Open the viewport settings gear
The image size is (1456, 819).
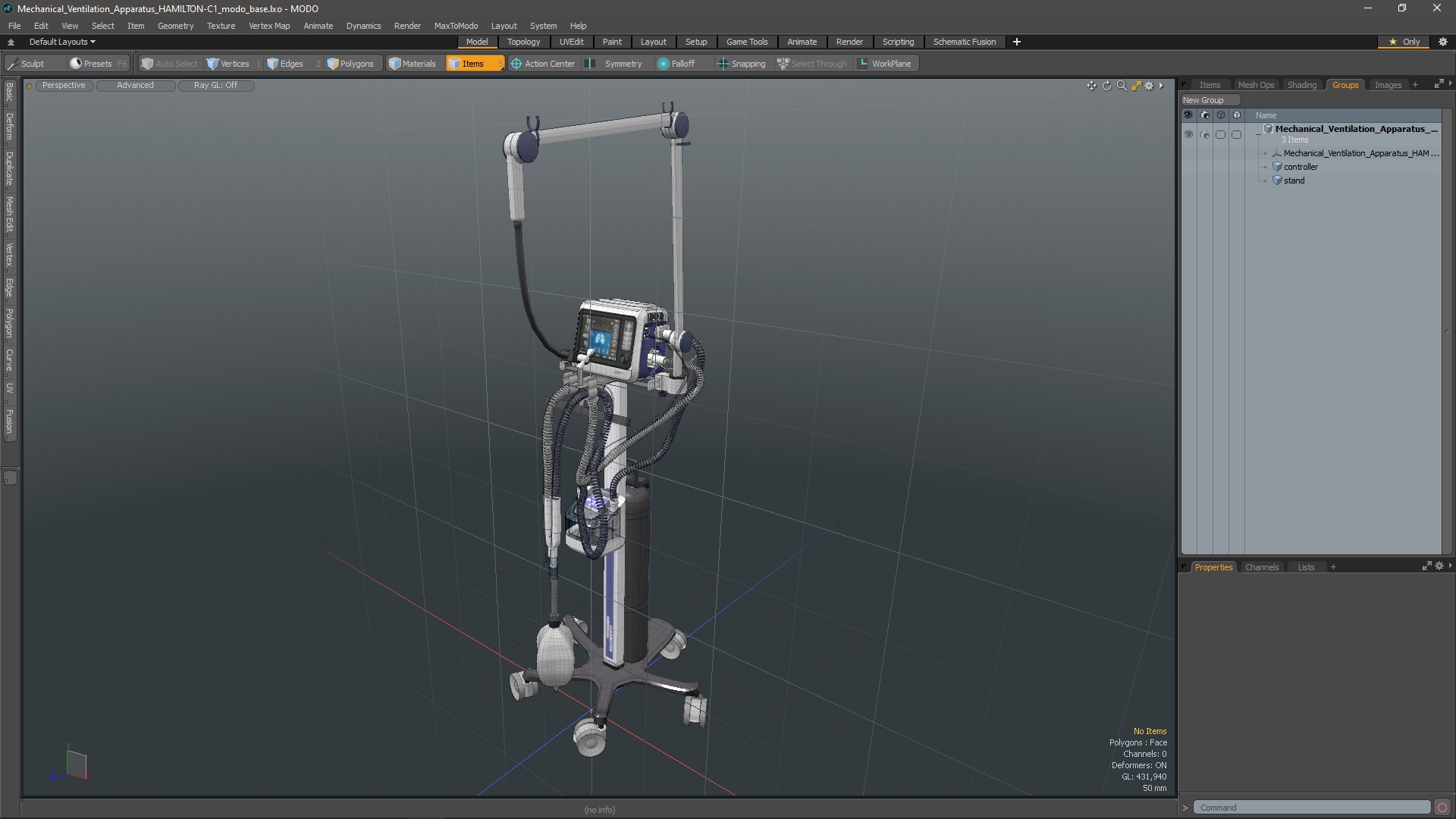(x=1150, y=86)
